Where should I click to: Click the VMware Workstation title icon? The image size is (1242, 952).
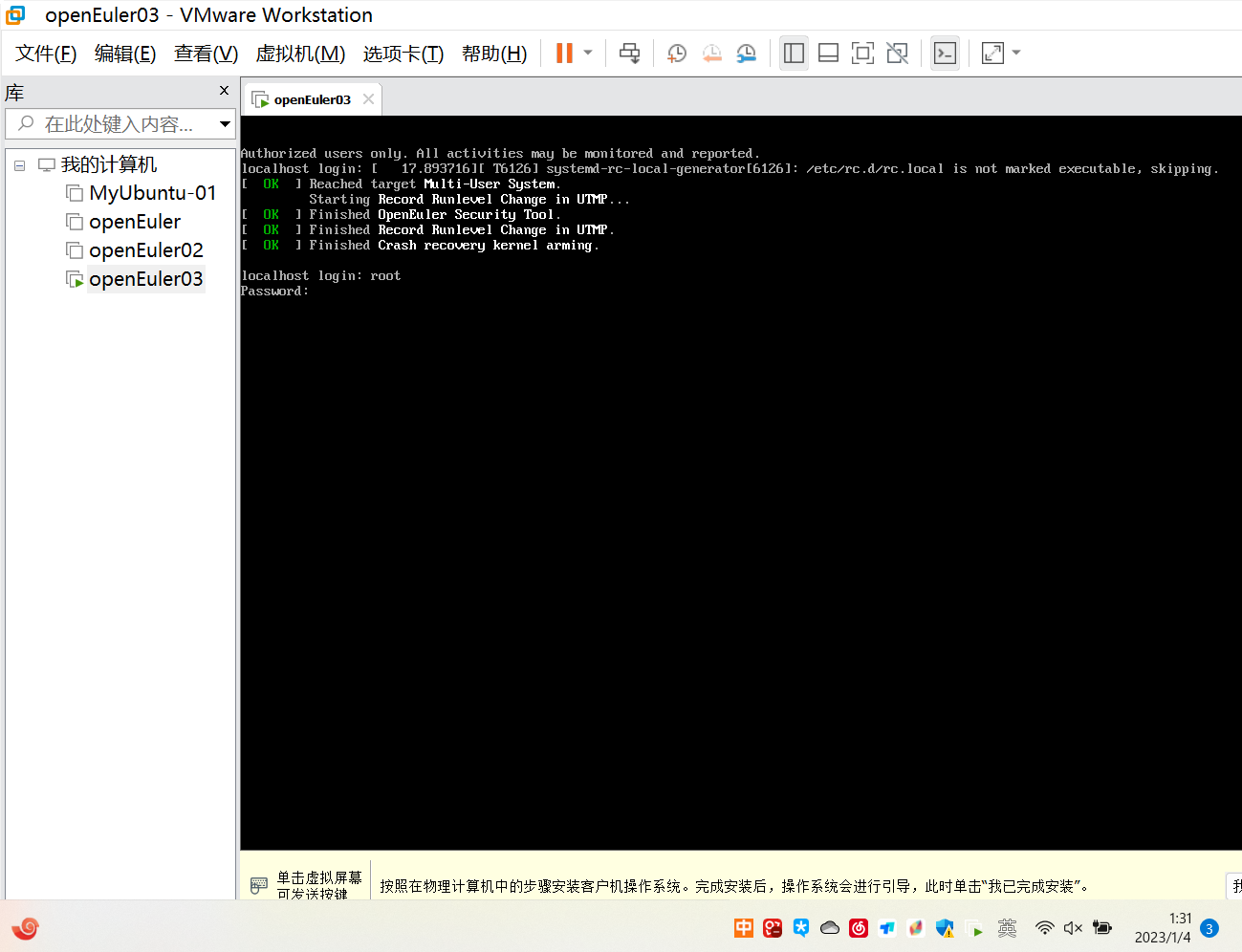point(15,14)
